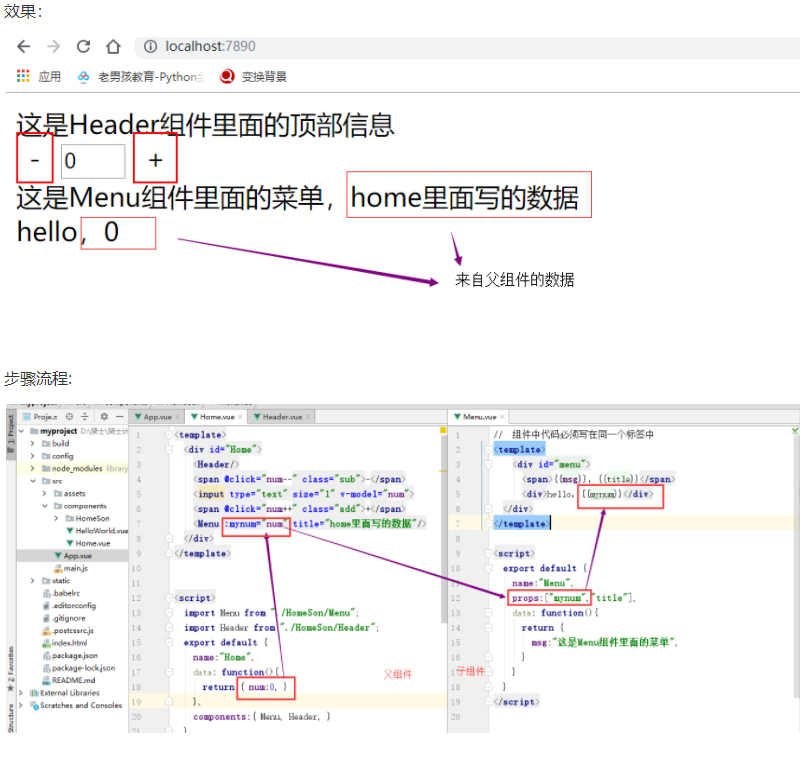The width and height of the screenshot is (810, 773).
Task: Expand External Libraries node
Action: click(21, 693)
